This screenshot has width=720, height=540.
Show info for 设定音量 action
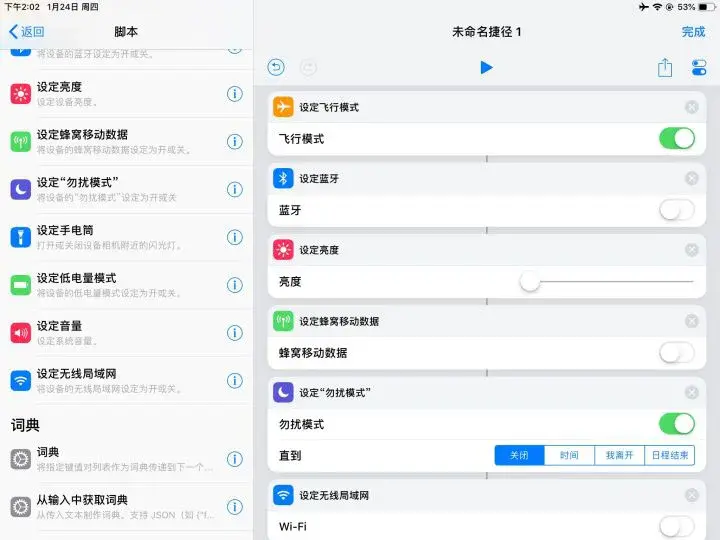pos(235,333)
